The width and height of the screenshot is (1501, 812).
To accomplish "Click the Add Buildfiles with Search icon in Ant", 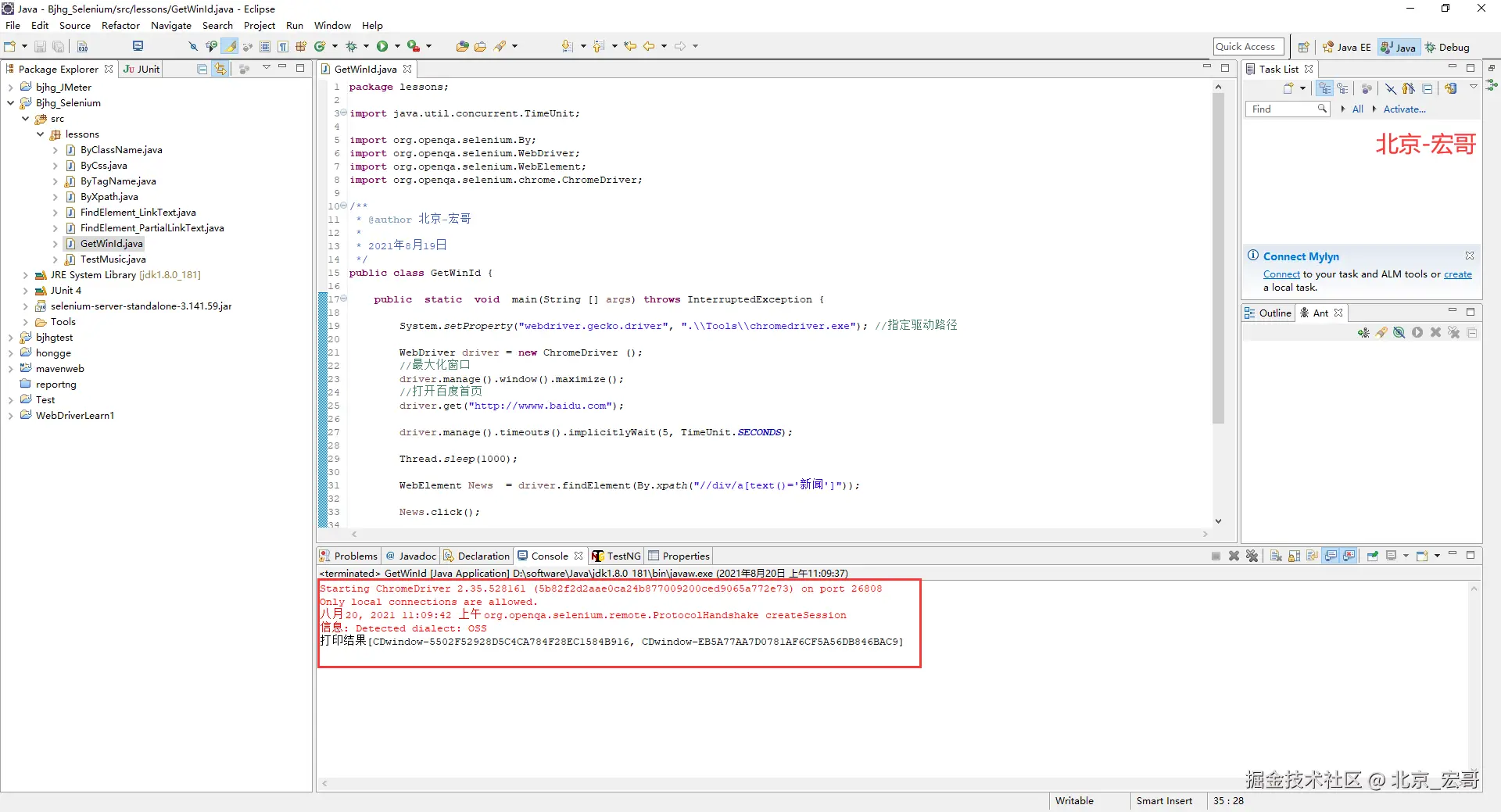I will click(x=1381, y=333).
